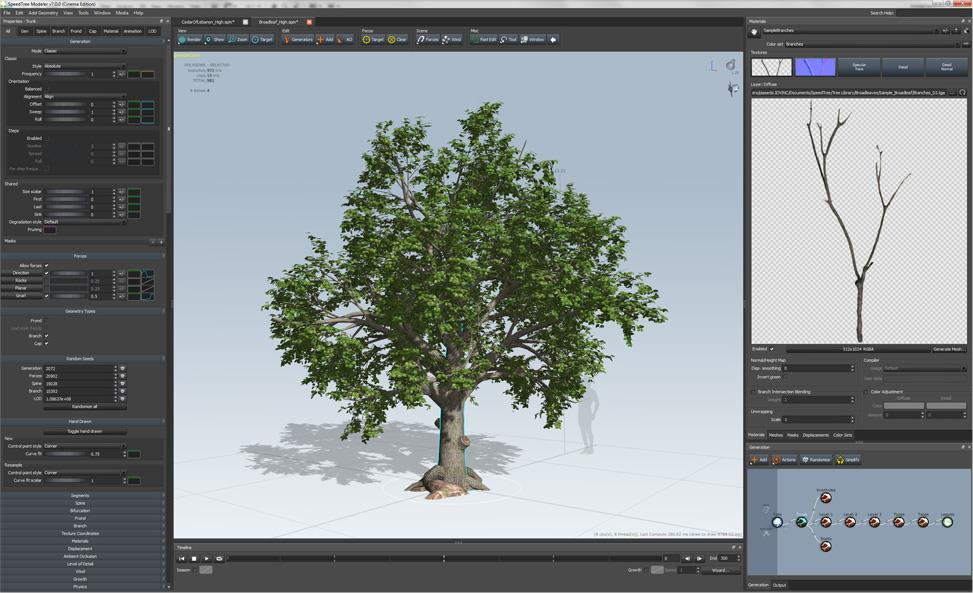This screenshot has height=593, width=973.
Task: Click the Toggle hand drawn button
Action: pyautogui.click(x=84, y=431)
